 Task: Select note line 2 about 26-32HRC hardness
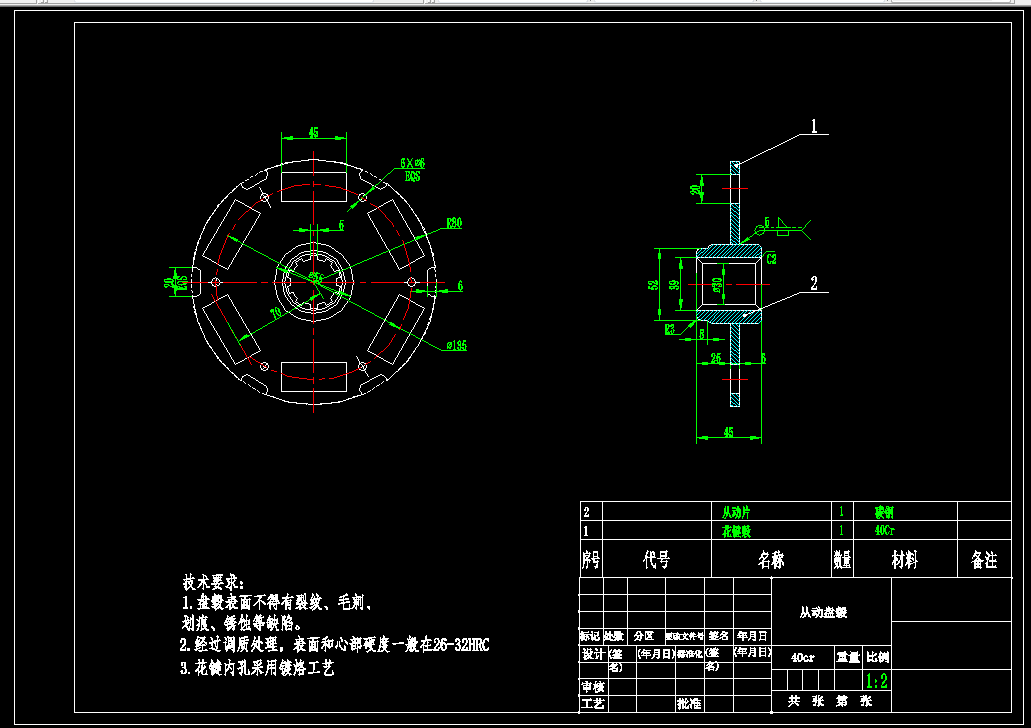335,644
